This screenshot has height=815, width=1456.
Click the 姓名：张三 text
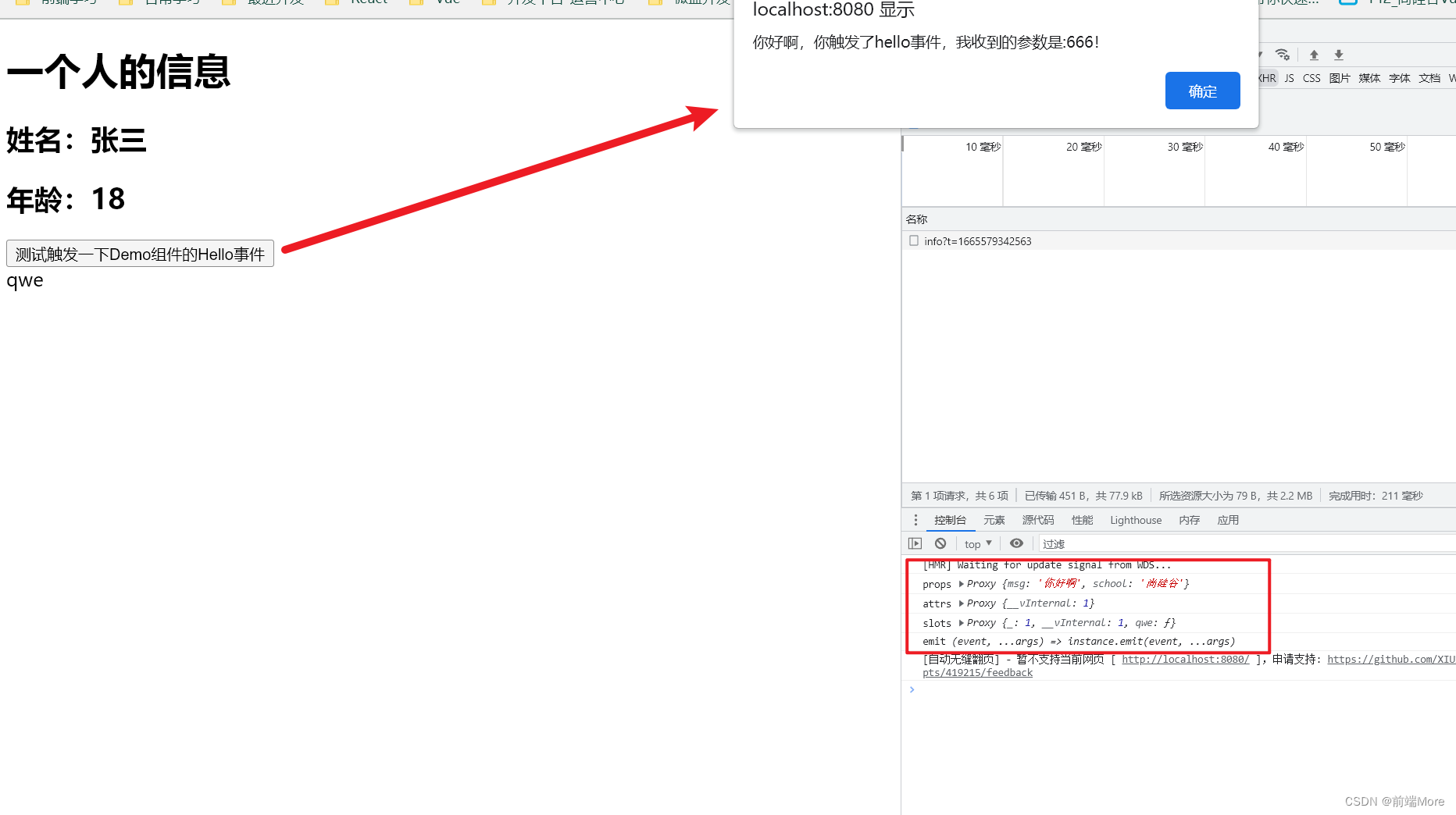pyautogui.click(x=77, y=141)
